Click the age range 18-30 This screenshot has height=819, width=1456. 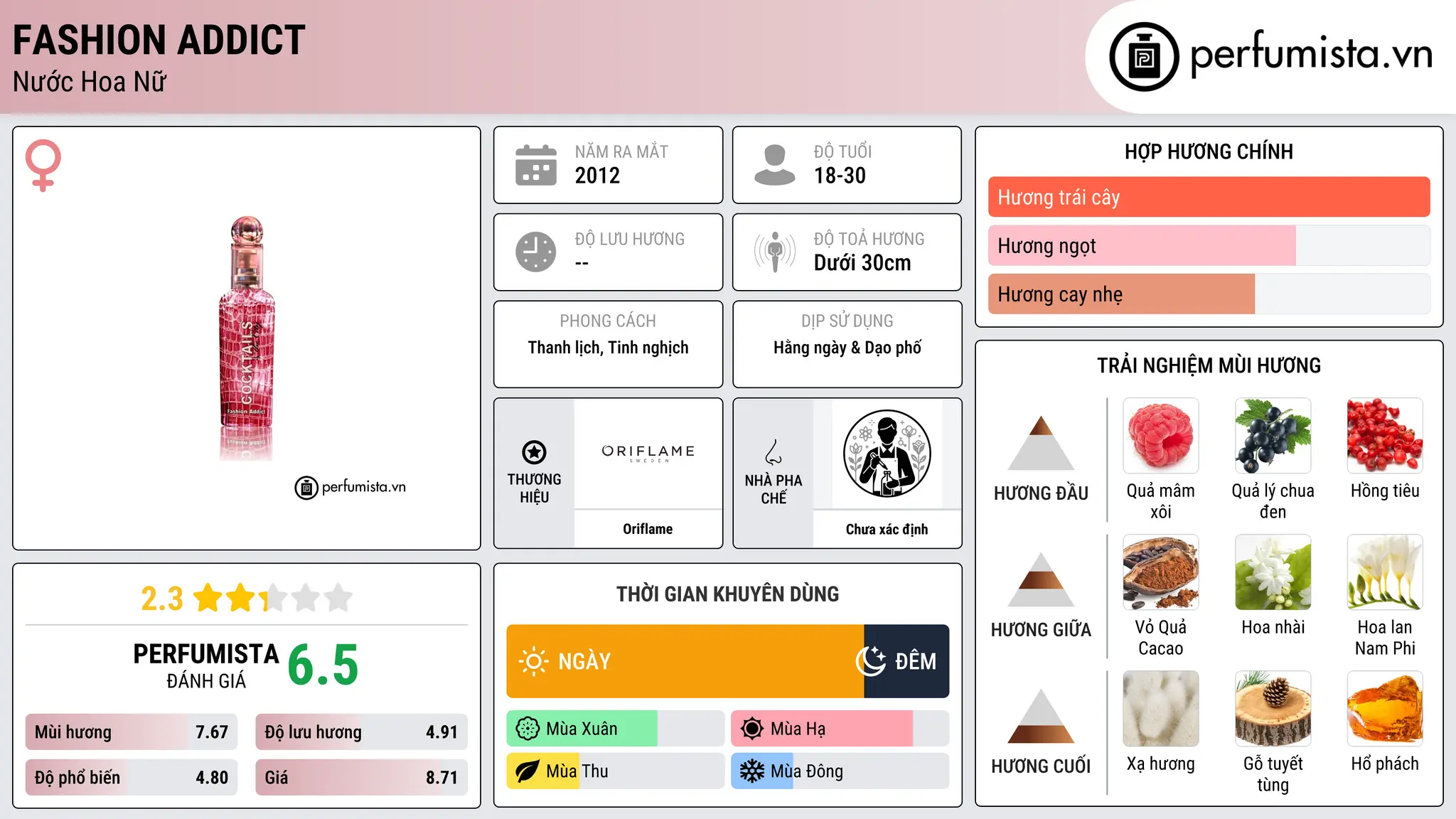[x=840, y=176]
